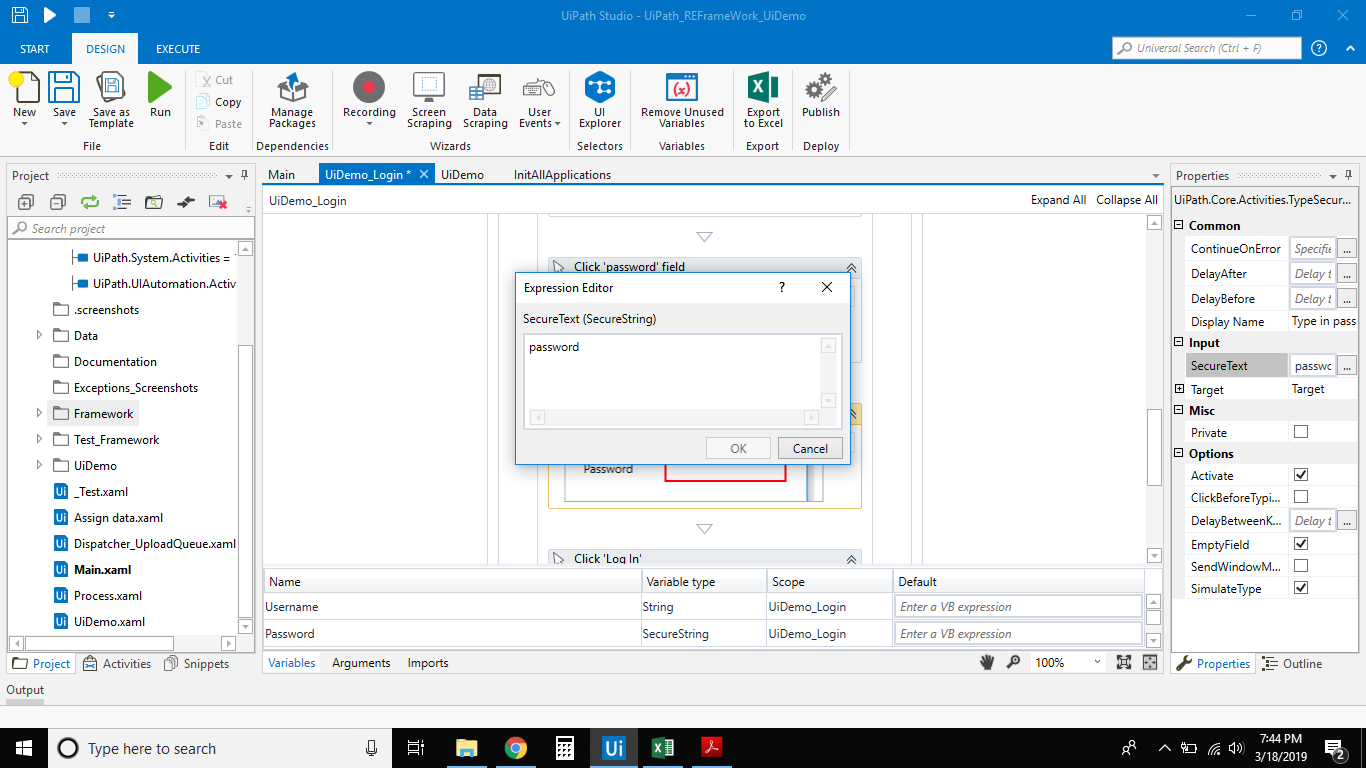Viewport: 1366px width, 768px height.
Task: Open Calculator from the taskbar
Action: tap(565, 748)
